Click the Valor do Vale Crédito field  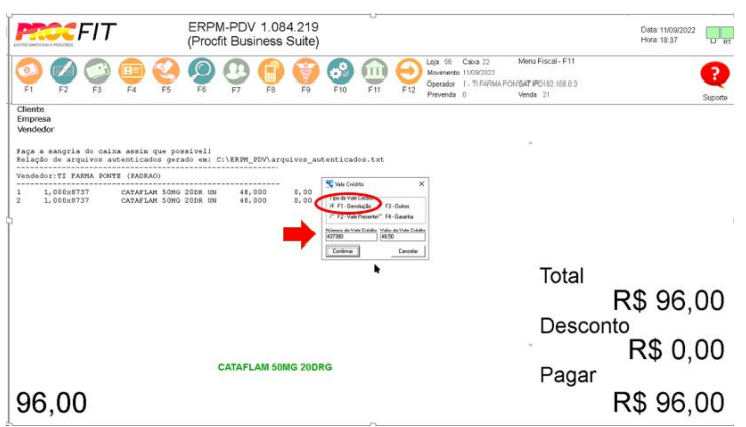[x=402, y=236]
